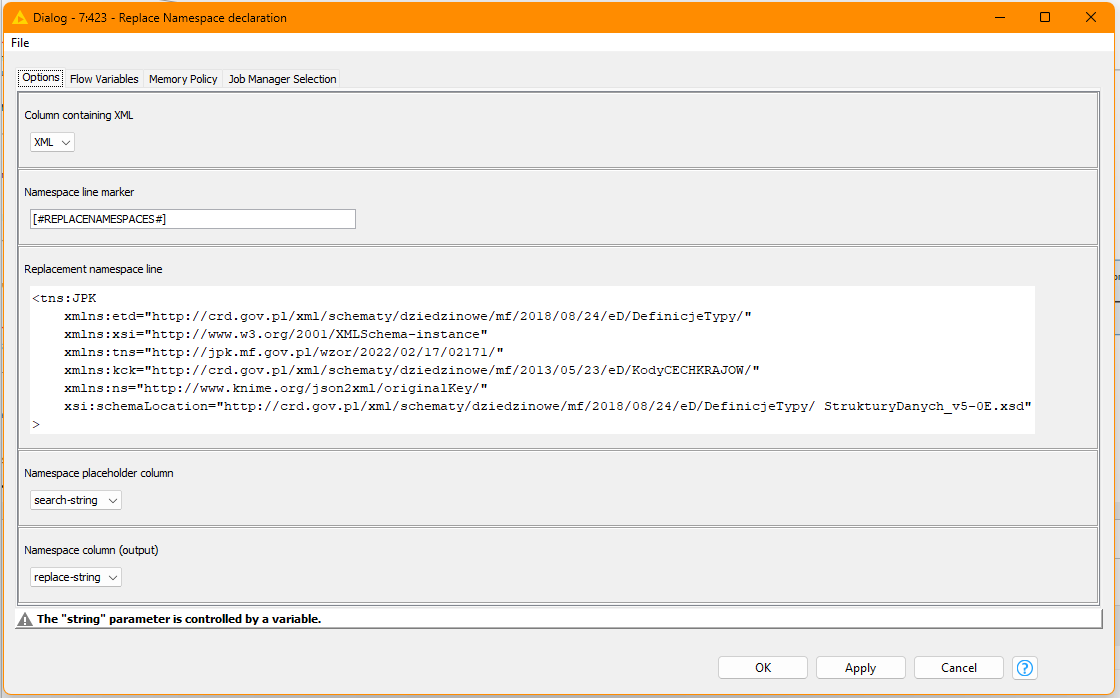Maximize the dialog window
This screenshot has width=1120, height=698.
point(1045,17)
